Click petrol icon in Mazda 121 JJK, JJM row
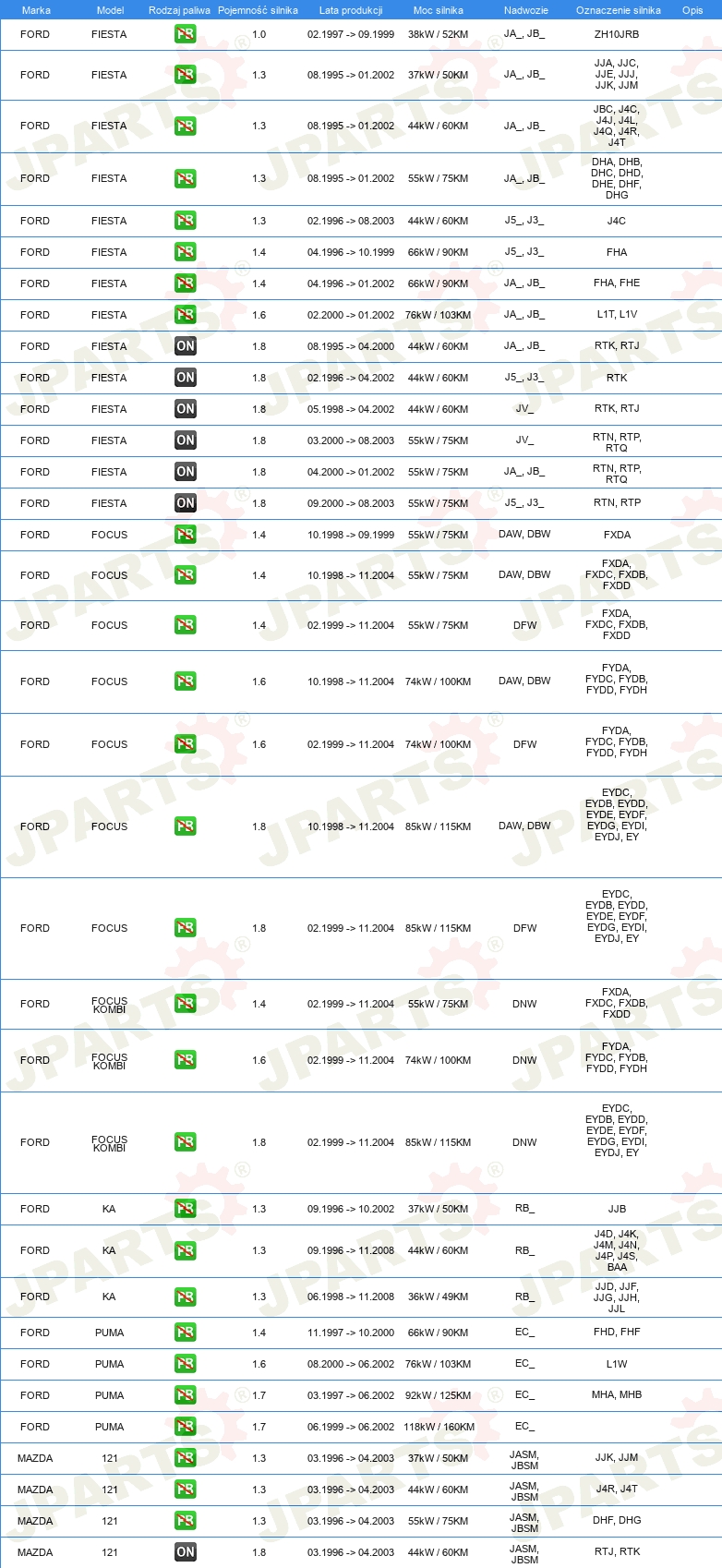Image resolution: width=722 pixels, height=1568 pixels. click(186, 1458)
